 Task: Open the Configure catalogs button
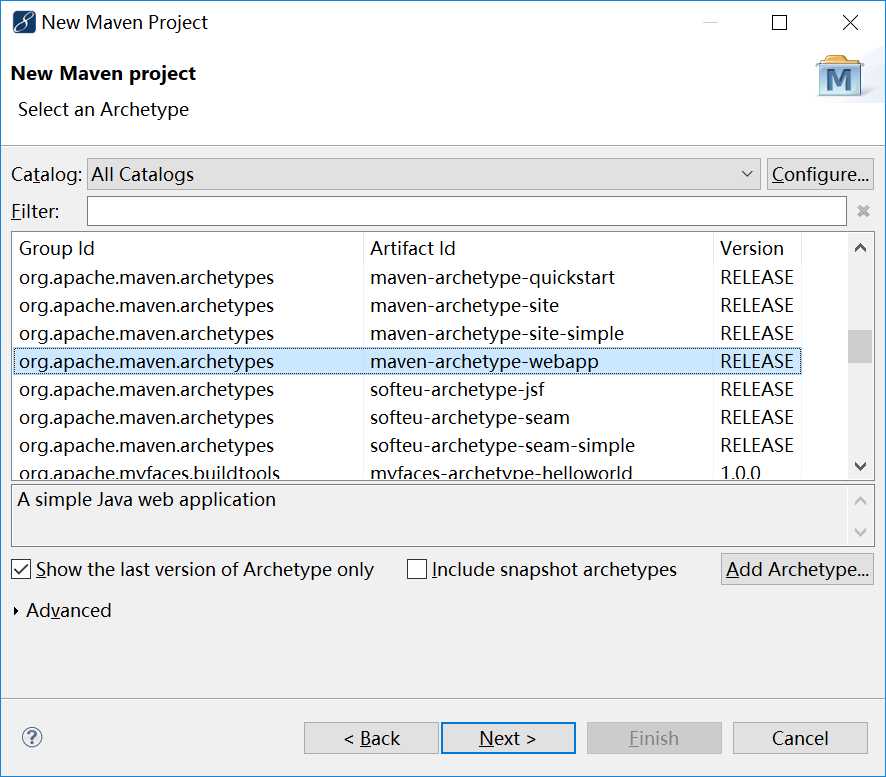click(x=820, y=174)
